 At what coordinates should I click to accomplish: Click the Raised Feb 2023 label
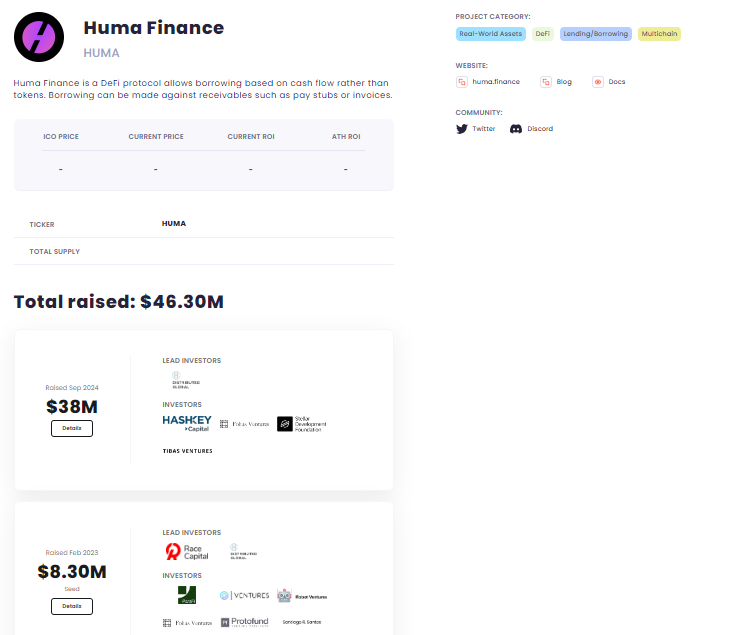click(x=72, y=553)
